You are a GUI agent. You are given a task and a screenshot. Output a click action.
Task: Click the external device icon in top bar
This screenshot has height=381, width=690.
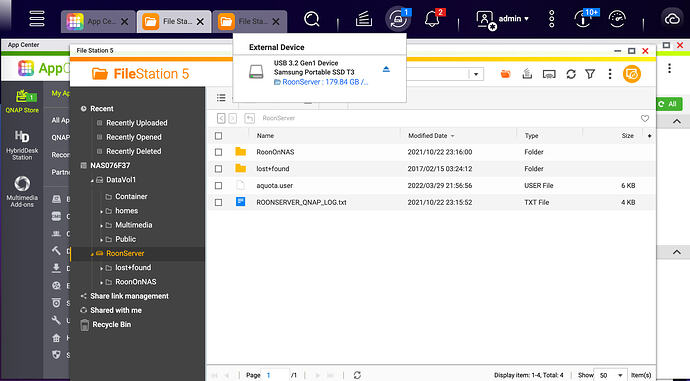tap(398, 20)
